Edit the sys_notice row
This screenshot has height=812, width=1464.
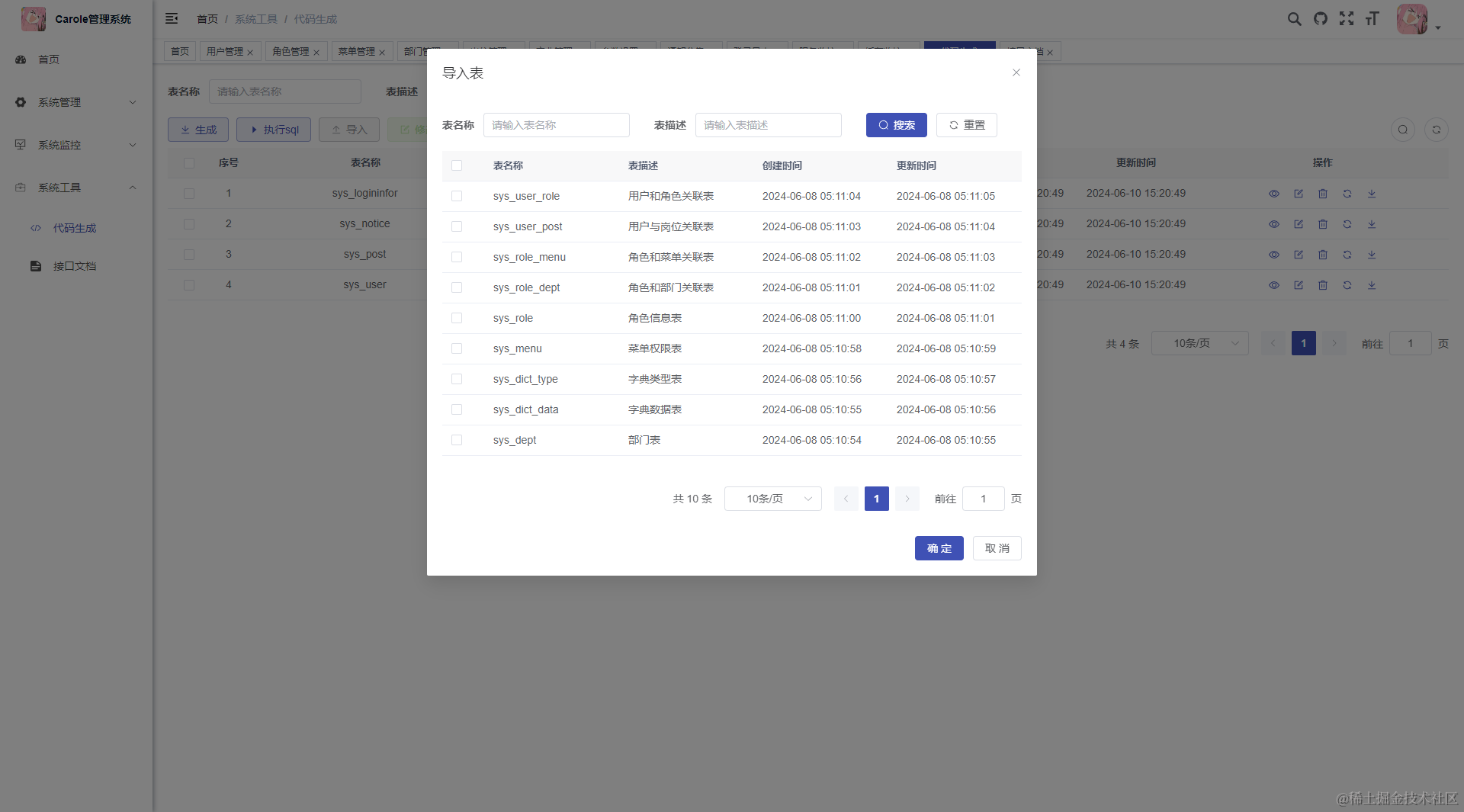click(1299, 224)
